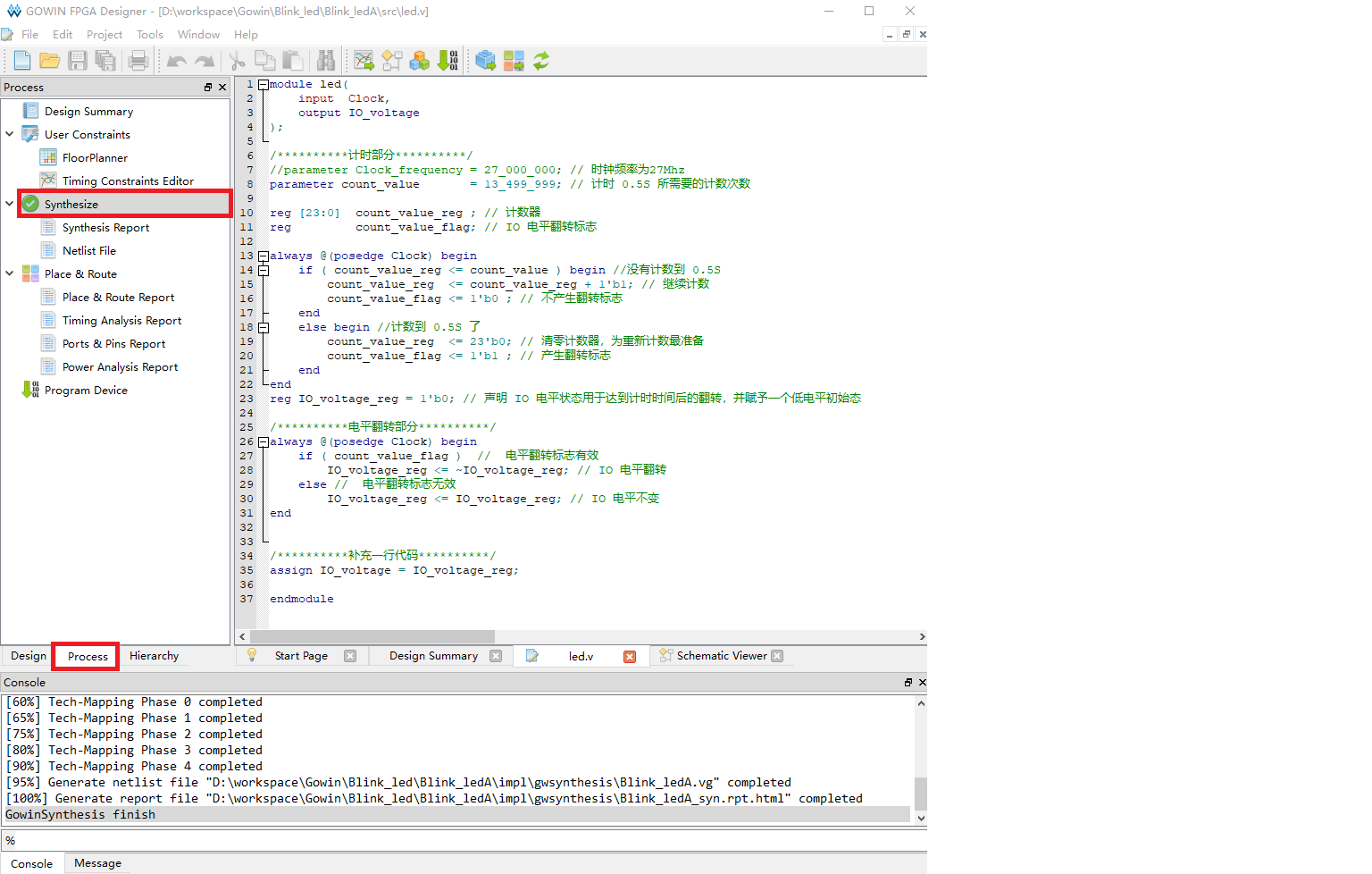
Task: Open Place & Route Report item
Action: 118,297
